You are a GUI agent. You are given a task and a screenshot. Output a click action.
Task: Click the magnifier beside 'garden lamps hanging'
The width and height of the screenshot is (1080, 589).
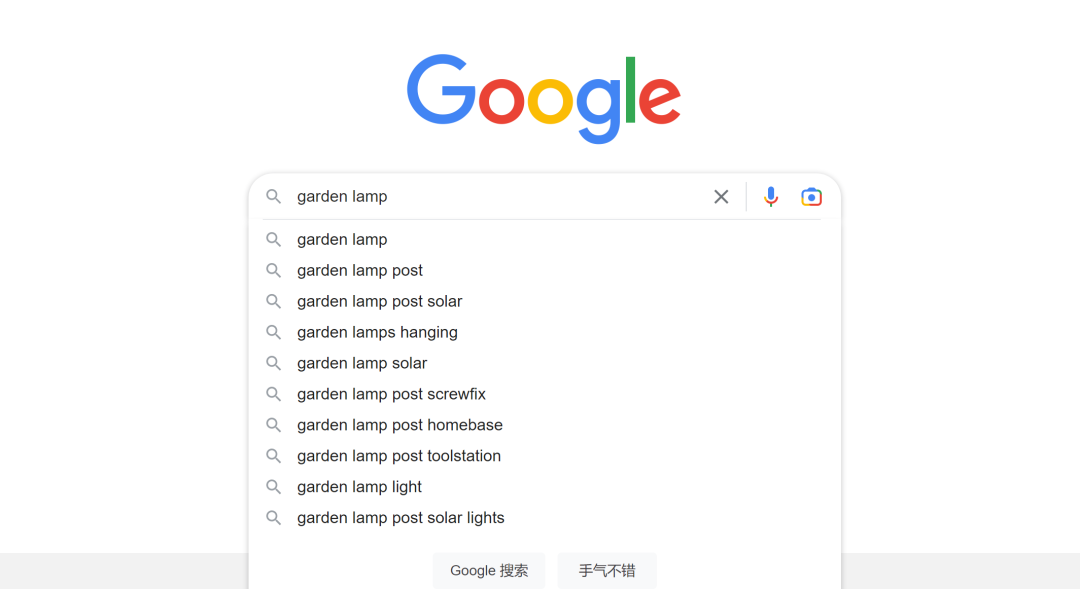pos(273,331)
